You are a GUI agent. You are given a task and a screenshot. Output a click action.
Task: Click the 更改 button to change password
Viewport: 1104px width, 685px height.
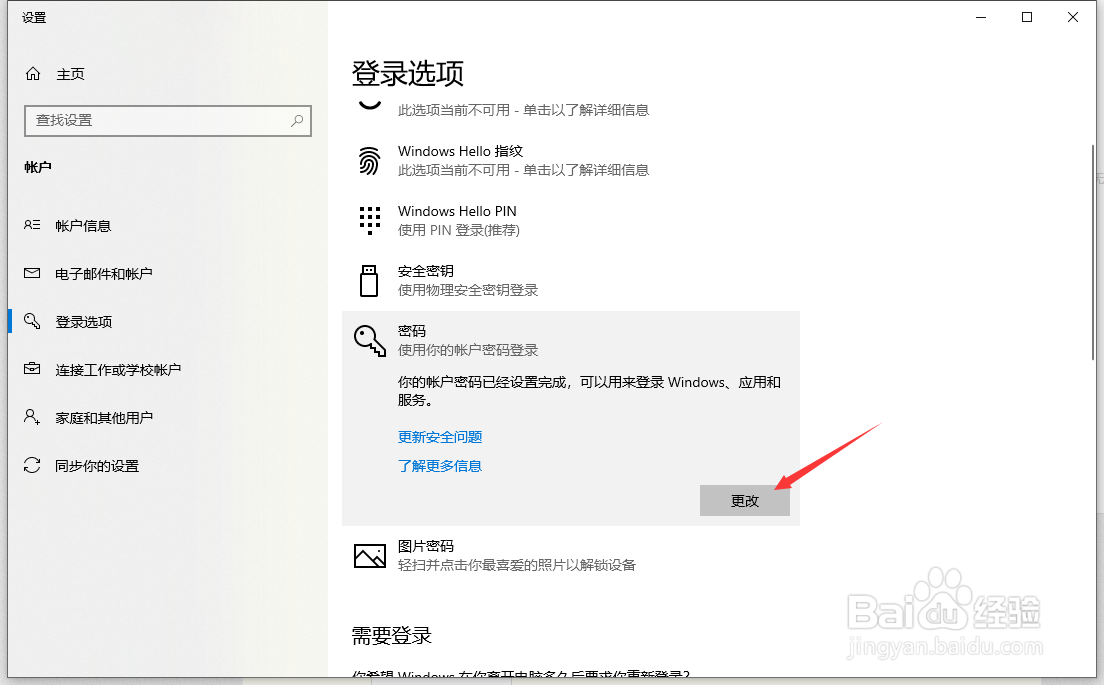[744, 500]
